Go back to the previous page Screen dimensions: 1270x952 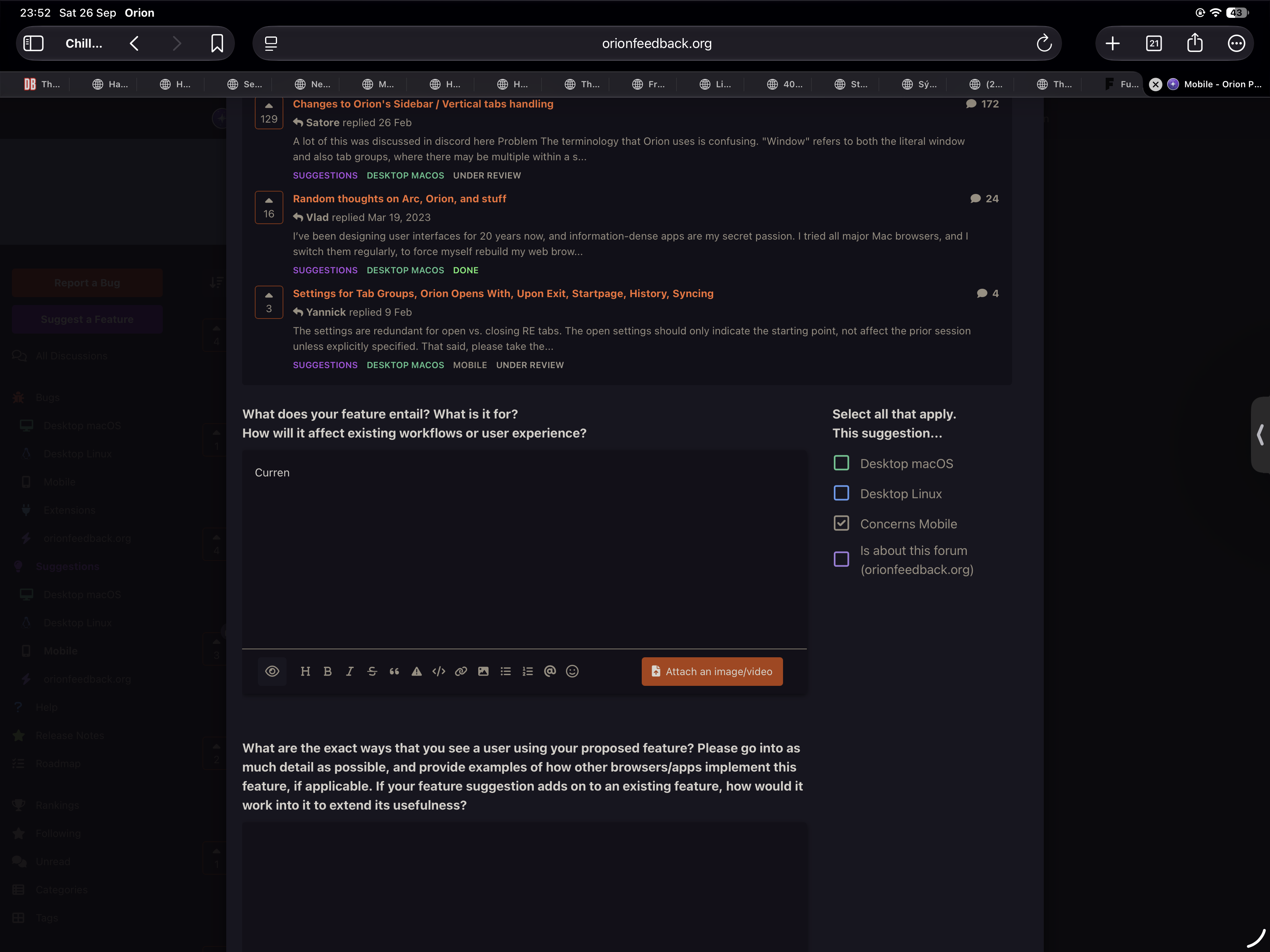click(135, 43)
